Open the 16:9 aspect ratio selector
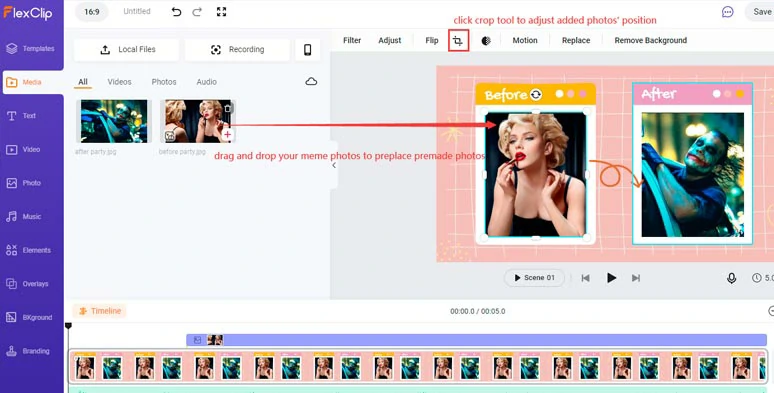This screenshot has height=393, width=774. coord(92,11)
